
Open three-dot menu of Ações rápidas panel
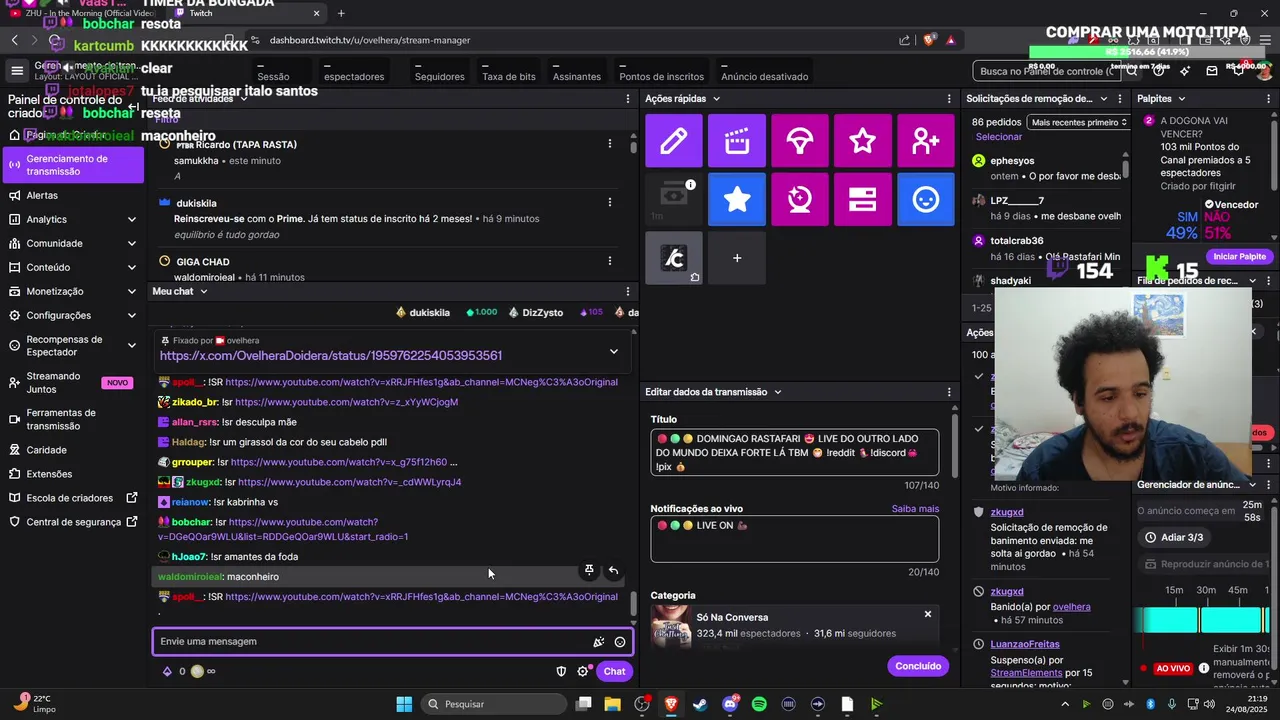pyautogui.click(x=950, y=99)
